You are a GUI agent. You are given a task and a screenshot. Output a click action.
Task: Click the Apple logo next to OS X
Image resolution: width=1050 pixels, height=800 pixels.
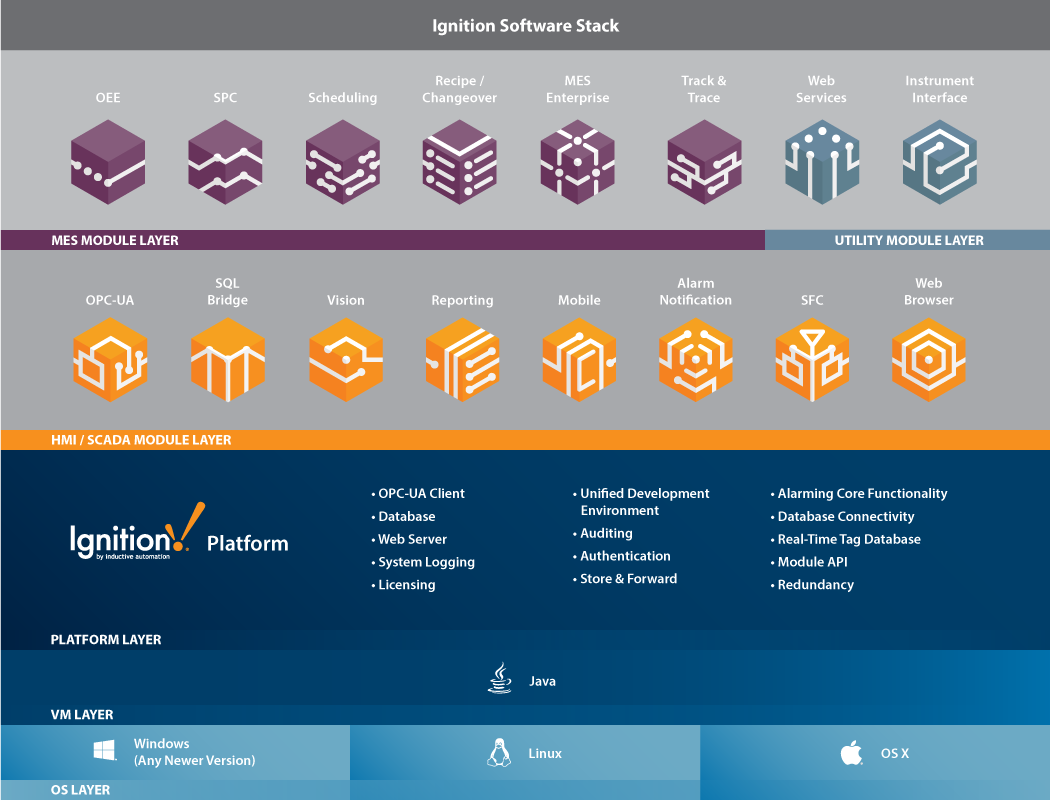850,753
